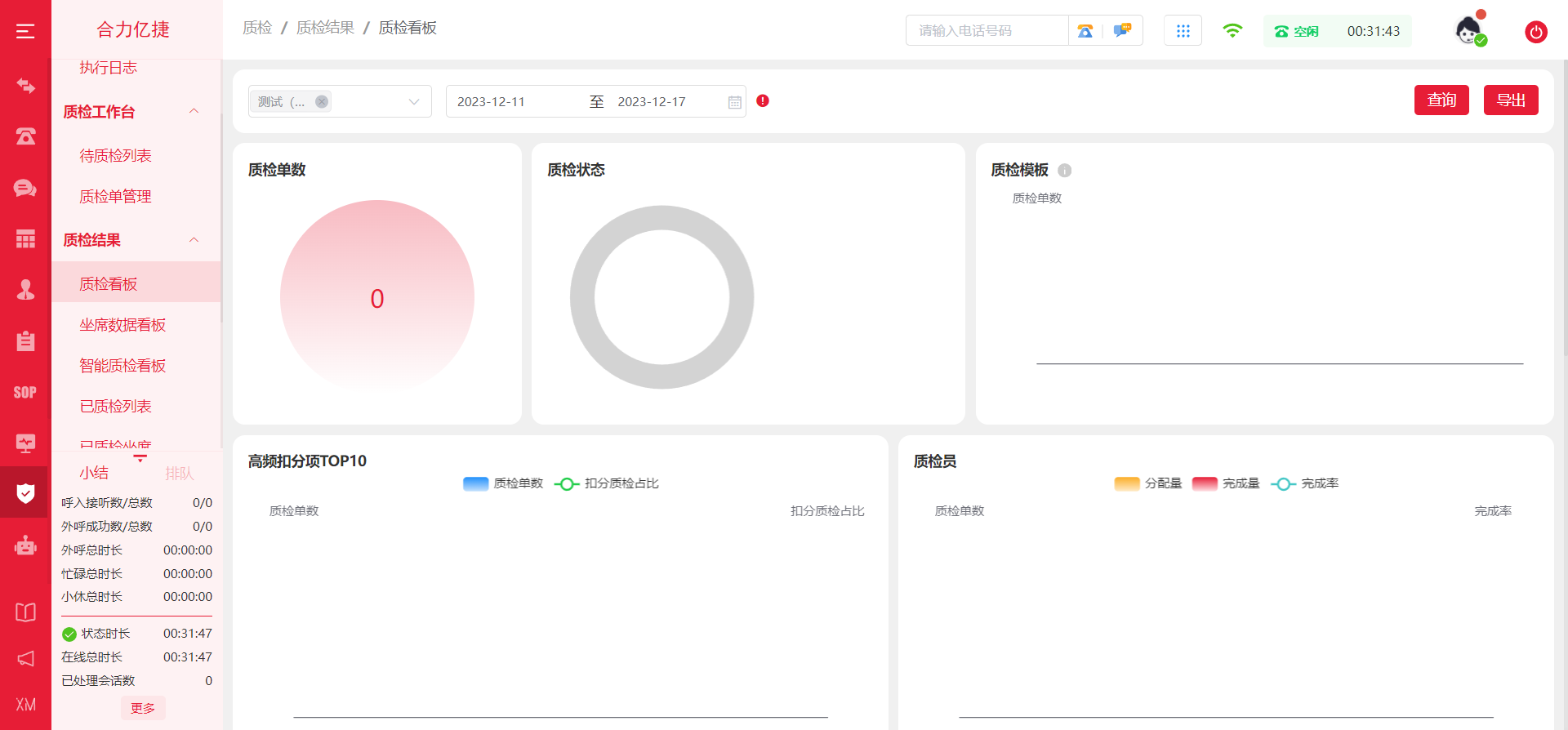Toggle the hamburger menu icon

point(25,31)
